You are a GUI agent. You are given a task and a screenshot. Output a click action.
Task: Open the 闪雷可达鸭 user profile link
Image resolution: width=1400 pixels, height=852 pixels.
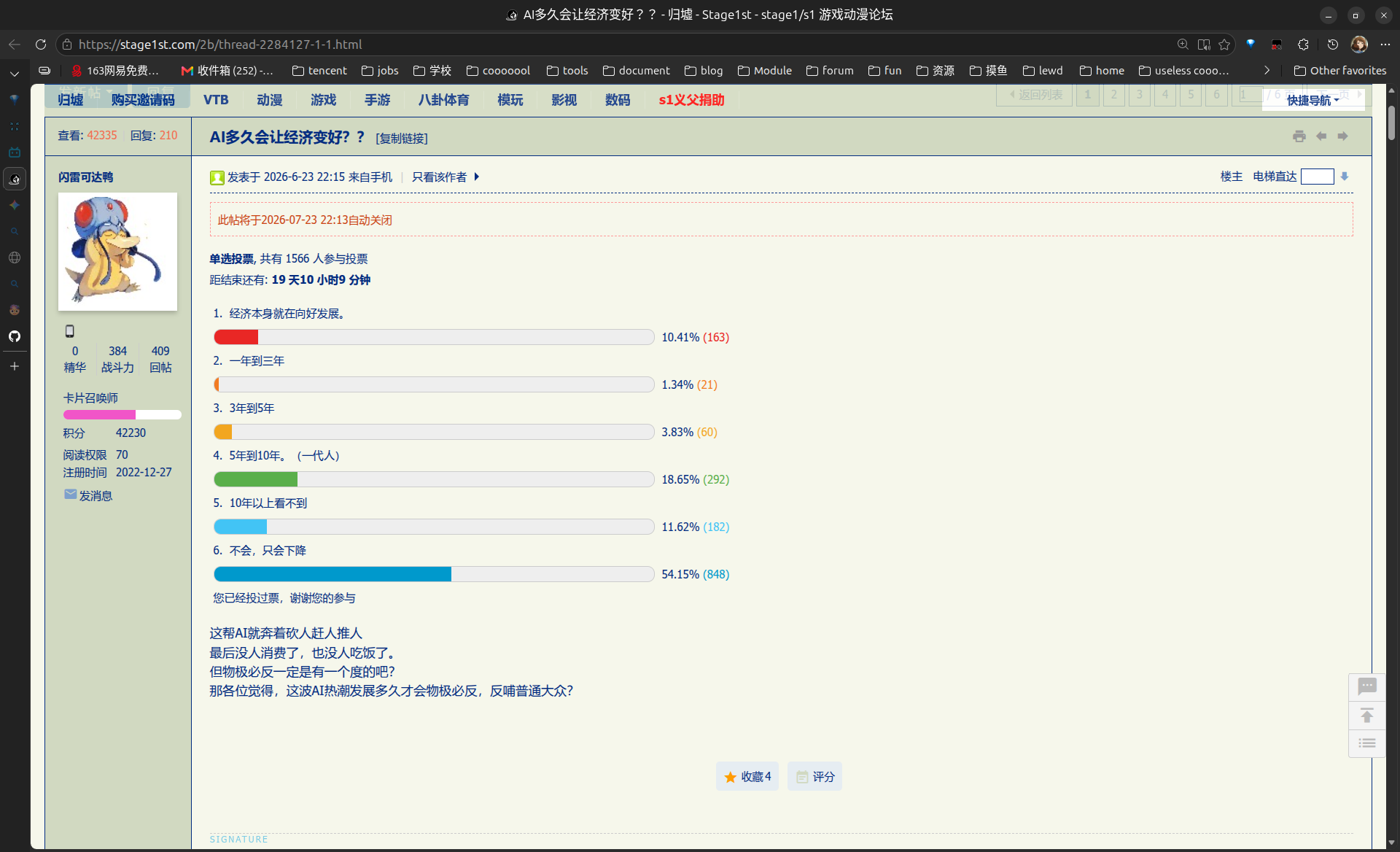coord(85,177)
